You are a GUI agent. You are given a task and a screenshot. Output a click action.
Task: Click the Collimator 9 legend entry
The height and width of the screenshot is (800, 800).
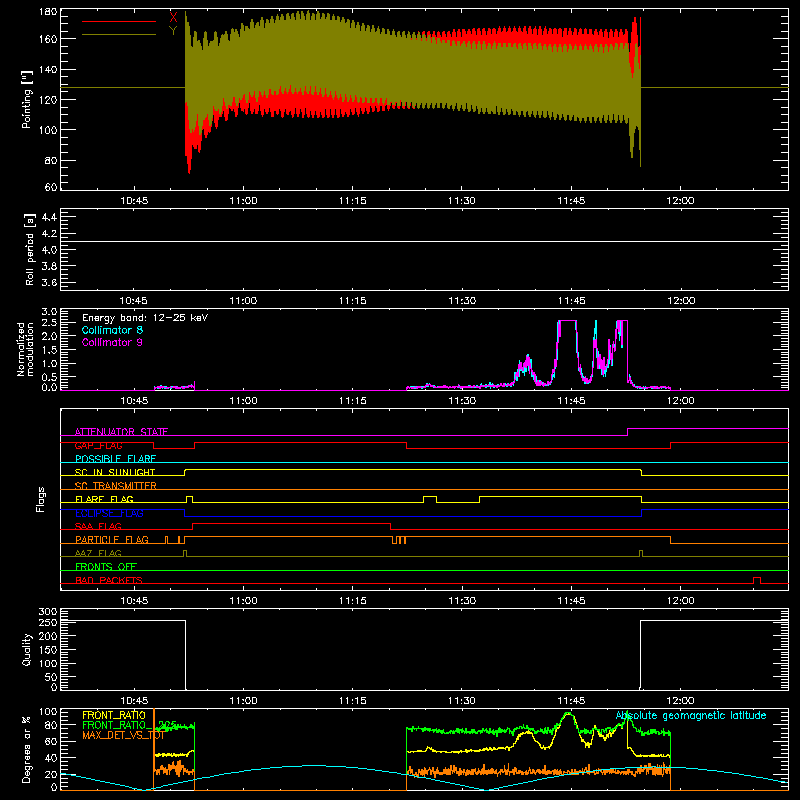coord(112,342)
